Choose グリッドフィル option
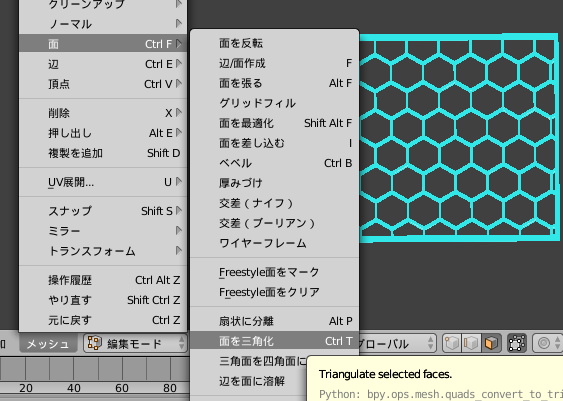Screen dimensions: 563x401 click(275, 103)
